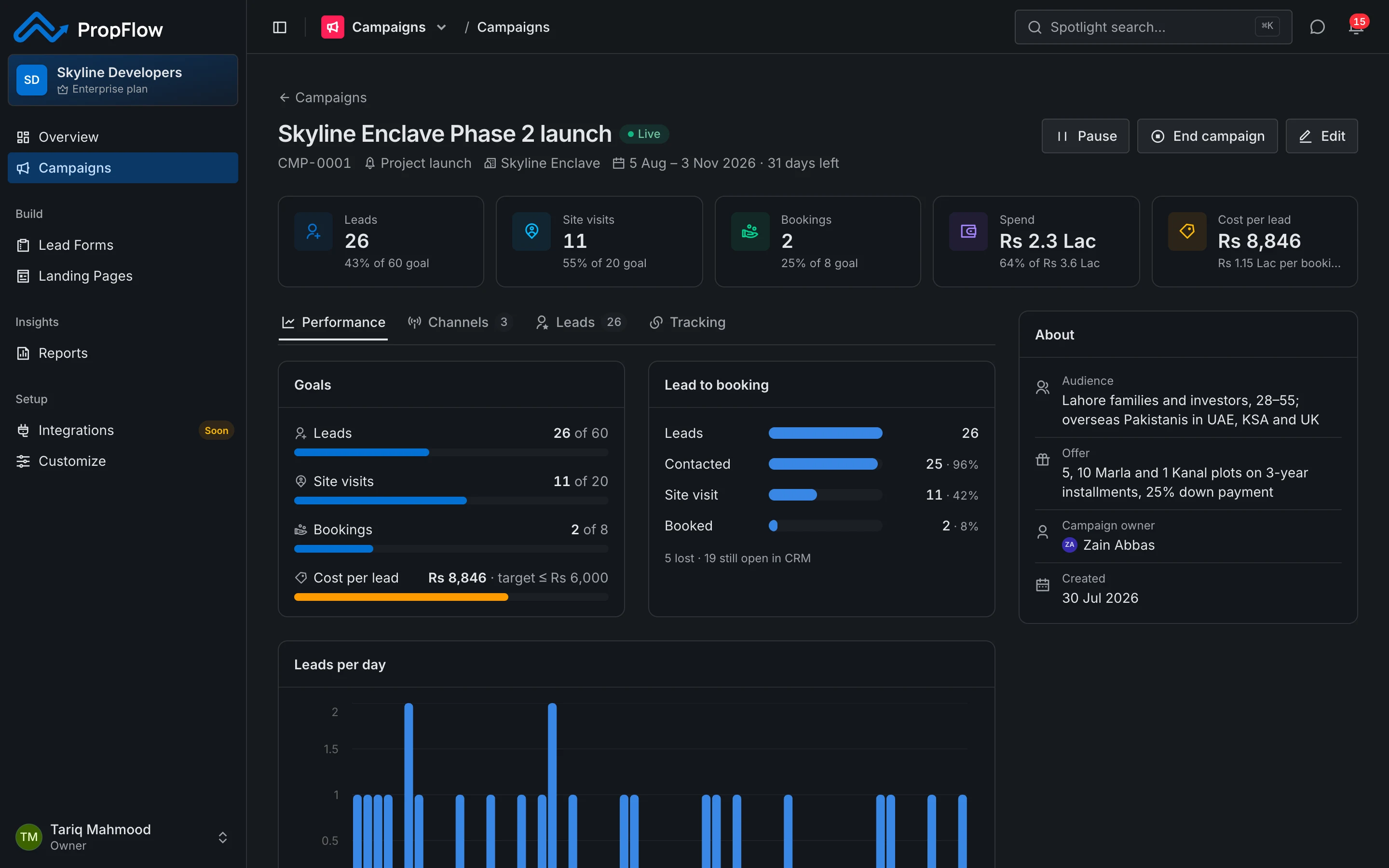The width and height of the screenshot is (1389, 868).
Task: Click the red Campaigns megaphone icon in header
Action: click(x=332, y=27)
